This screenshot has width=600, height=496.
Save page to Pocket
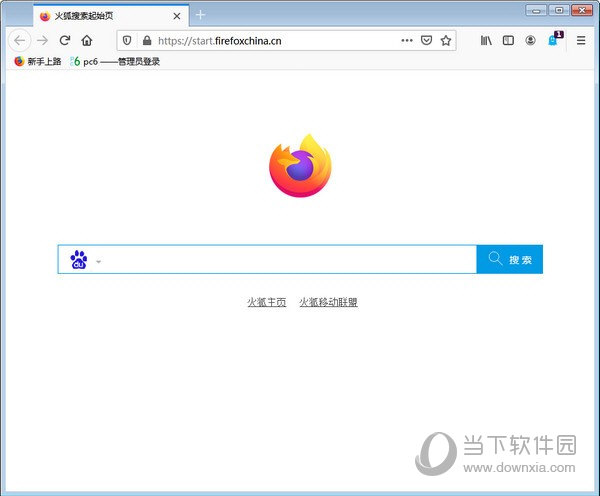426,40
